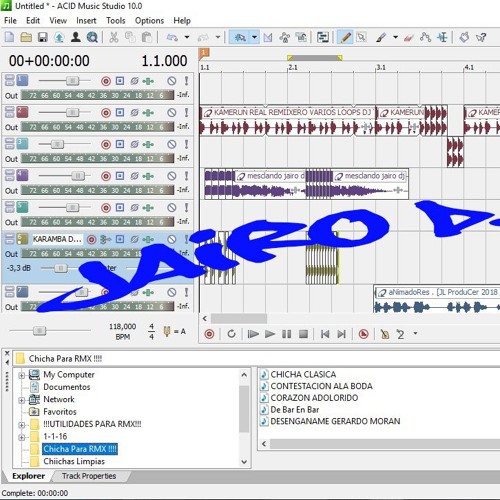Click the Get Media from the Web icon
The height and width of the screenshot is (500, 500).
92,37
